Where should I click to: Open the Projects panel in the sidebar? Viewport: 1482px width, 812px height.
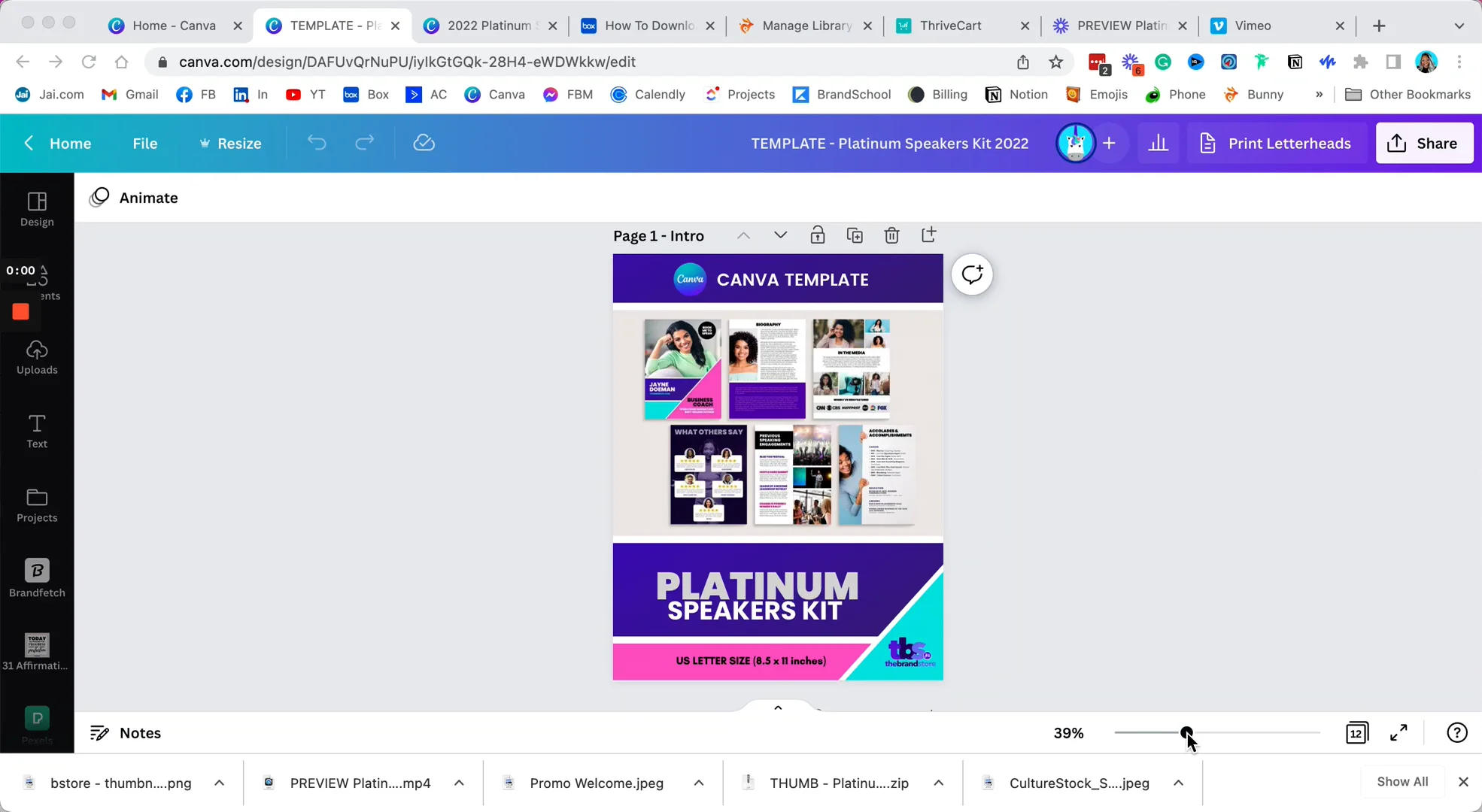coord(36,504)
